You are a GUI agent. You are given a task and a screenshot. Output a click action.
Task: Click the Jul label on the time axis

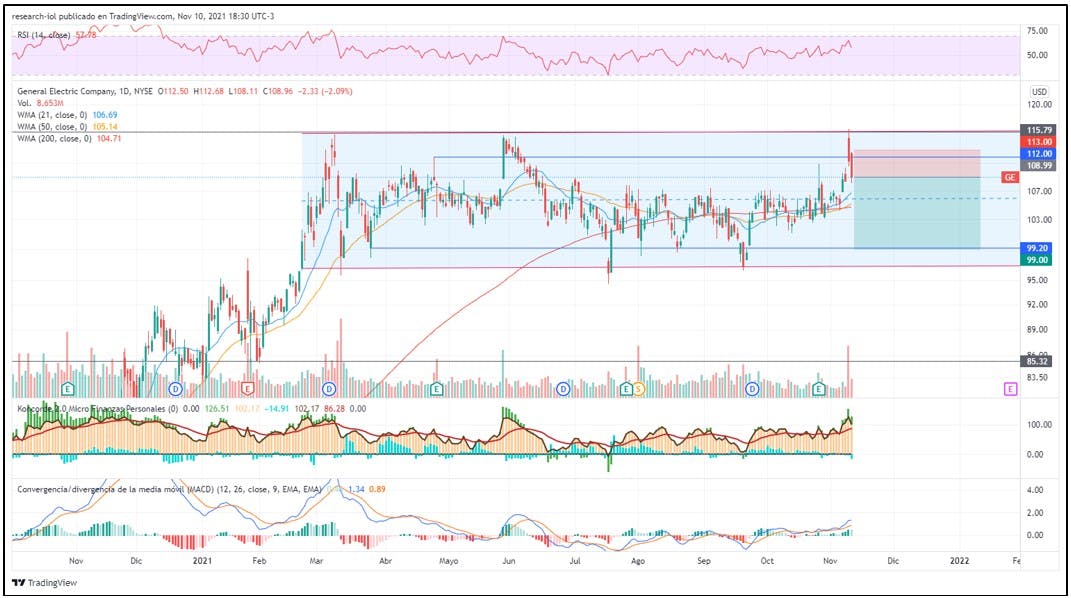575,561
